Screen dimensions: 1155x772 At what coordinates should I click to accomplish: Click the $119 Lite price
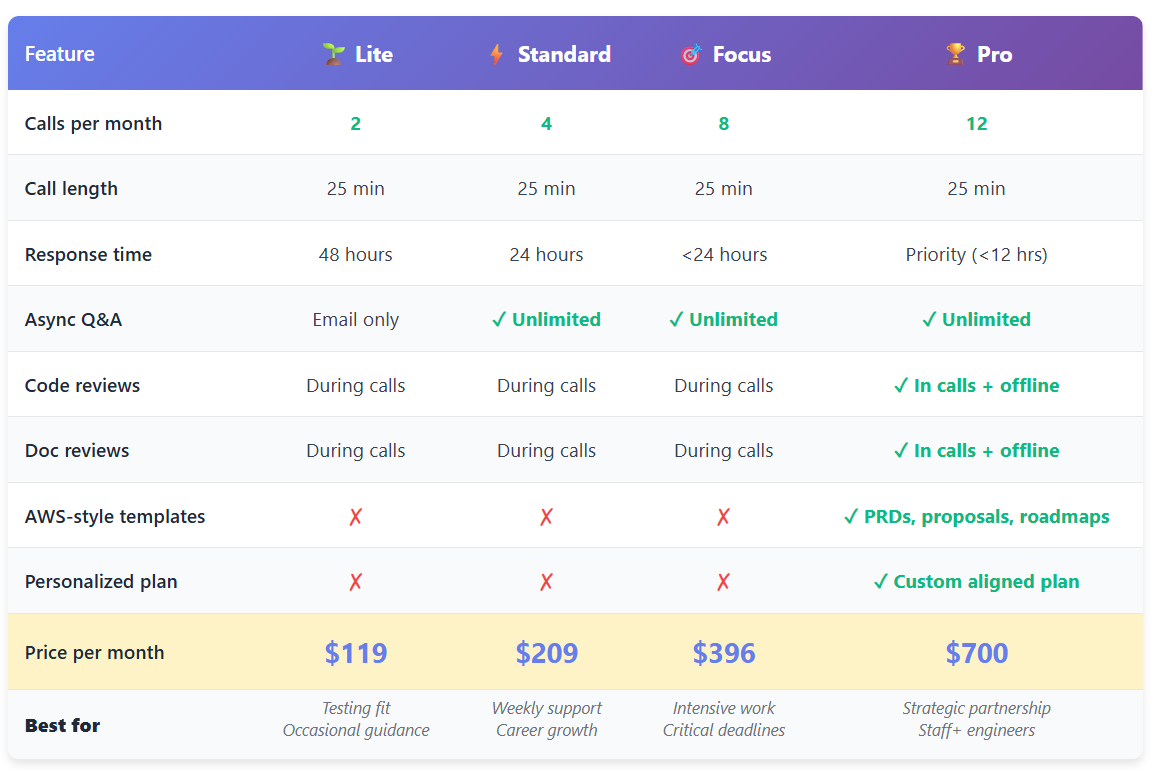click(356, 653)
